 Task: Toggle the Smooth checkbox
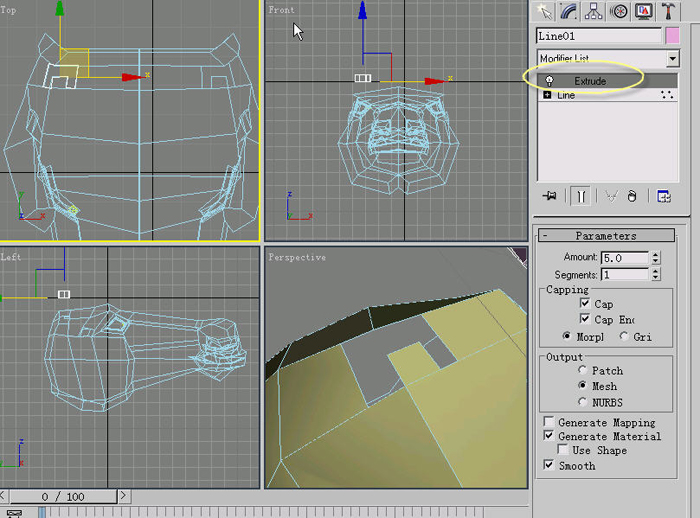549,465
